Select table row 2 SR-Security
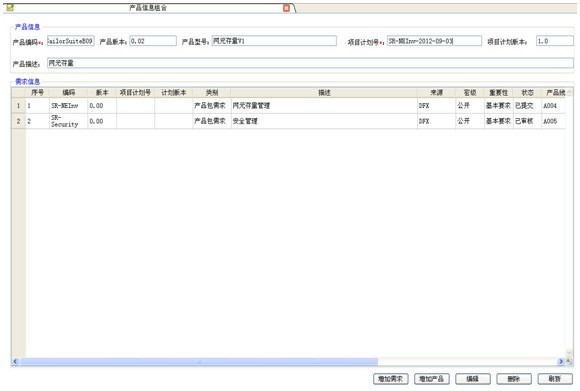The height and width of the screenshot is (391, 580). tap(289, 121)
